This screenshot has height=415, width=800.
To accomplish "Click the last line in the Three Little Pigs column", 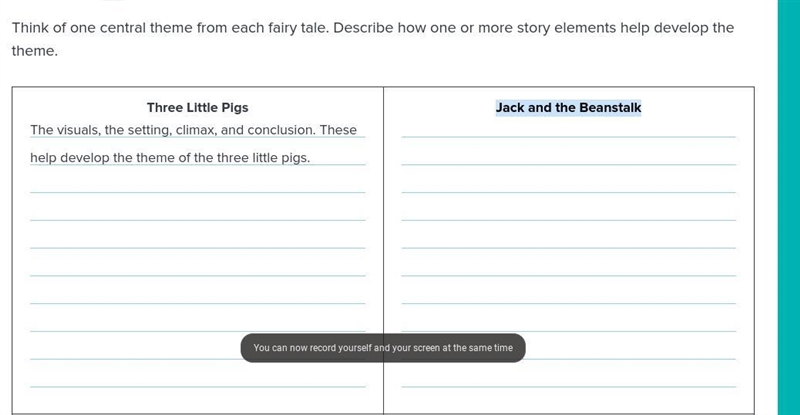I will pos(197,379).
